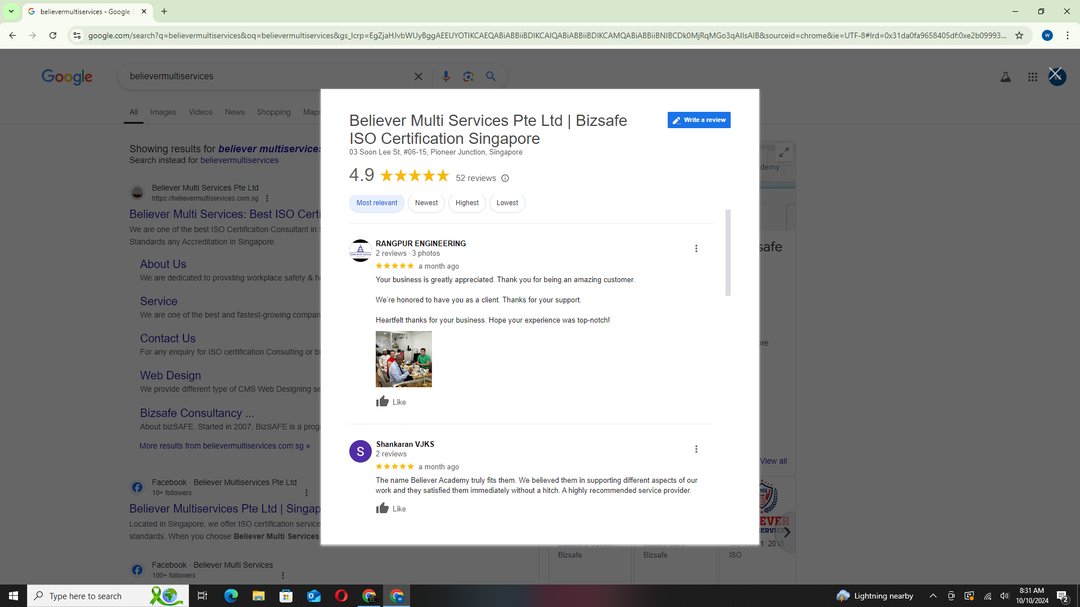The height and width of the screenshot is (607, 1080).
Task: Activate the believermultiservices browser tab
Action: tap(86, 12)
